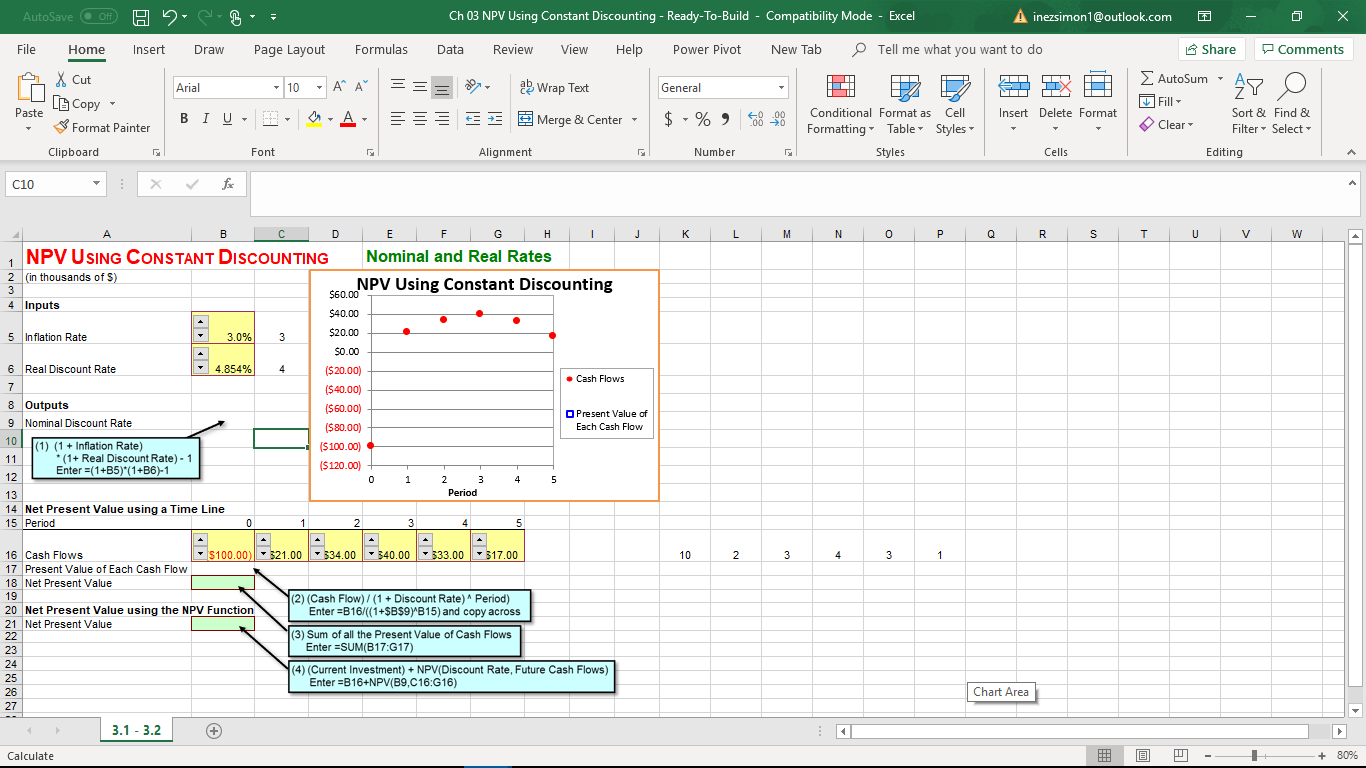Screen dimensions: 1366x768
Task: Click inside the formula bar
Action: pos(700,183)
